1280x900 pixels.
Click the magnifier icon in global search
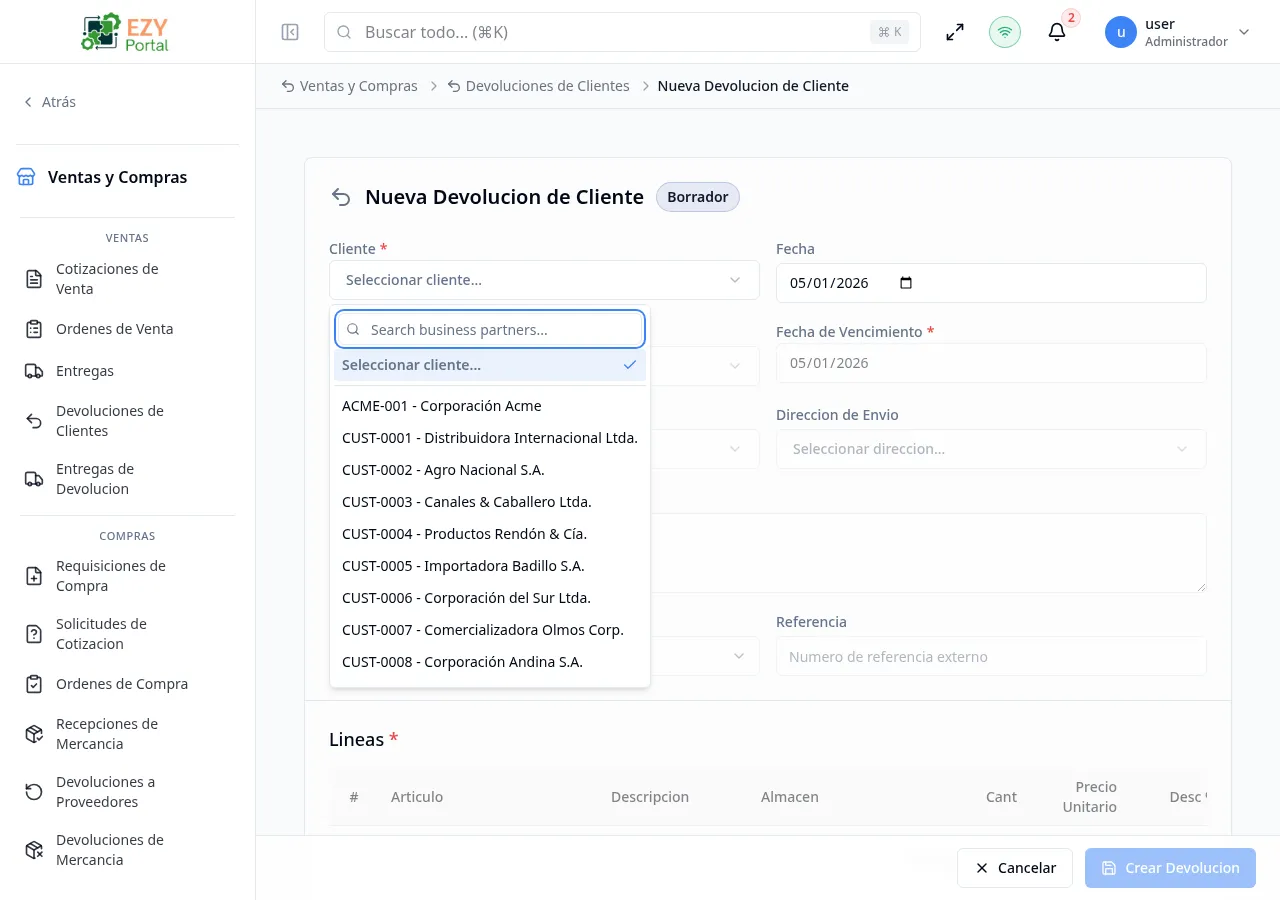tap(344, 32)
